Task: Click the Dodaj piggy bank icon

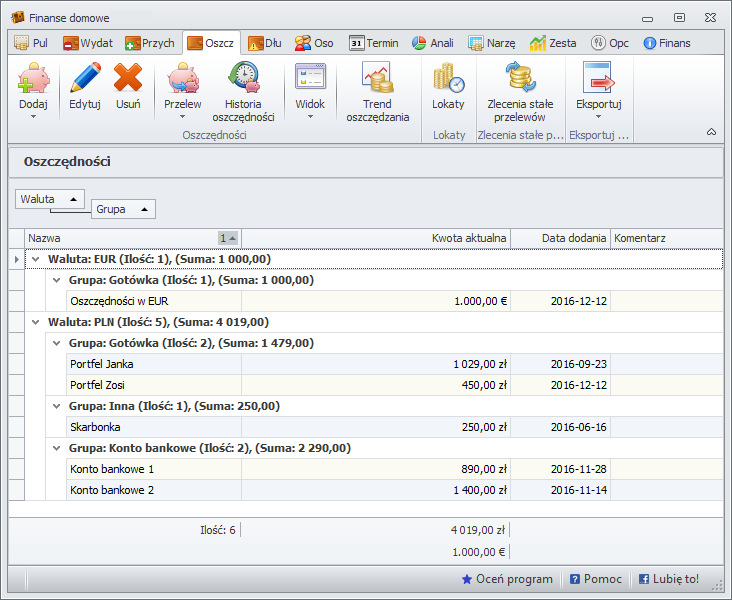Action: 33,78
